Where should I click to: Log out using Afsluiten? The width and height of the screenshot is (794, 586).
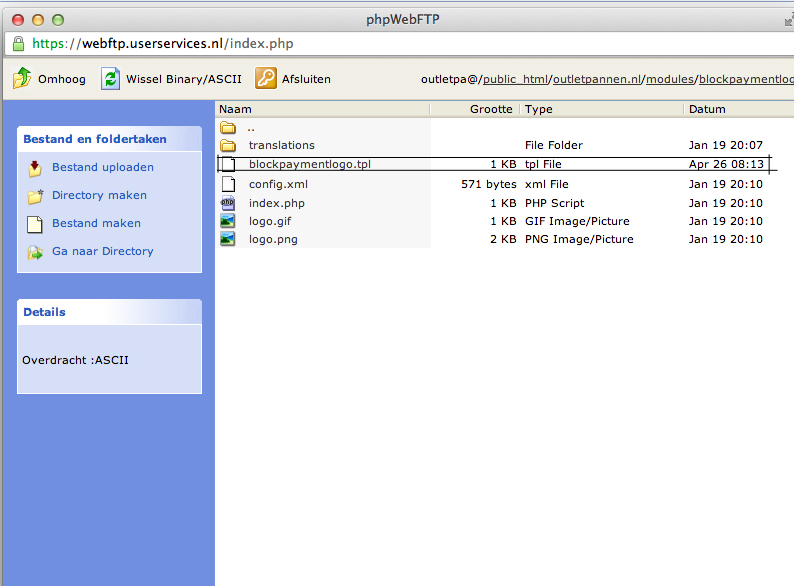coord(293,79)
